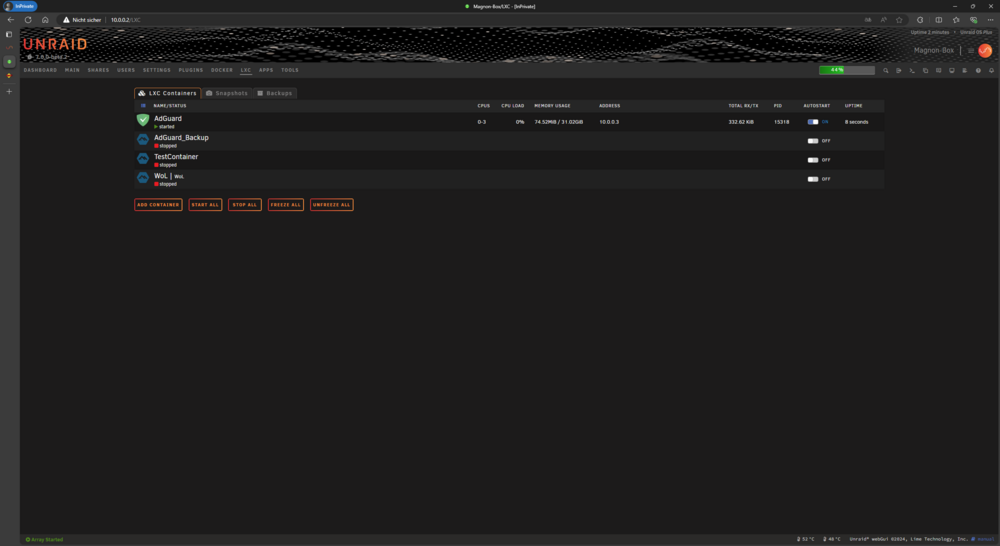Screen dimensions: 1000x546
Task: Click the AdGuard_Backup container hexagon icon
Action: (x=143, y=139)
